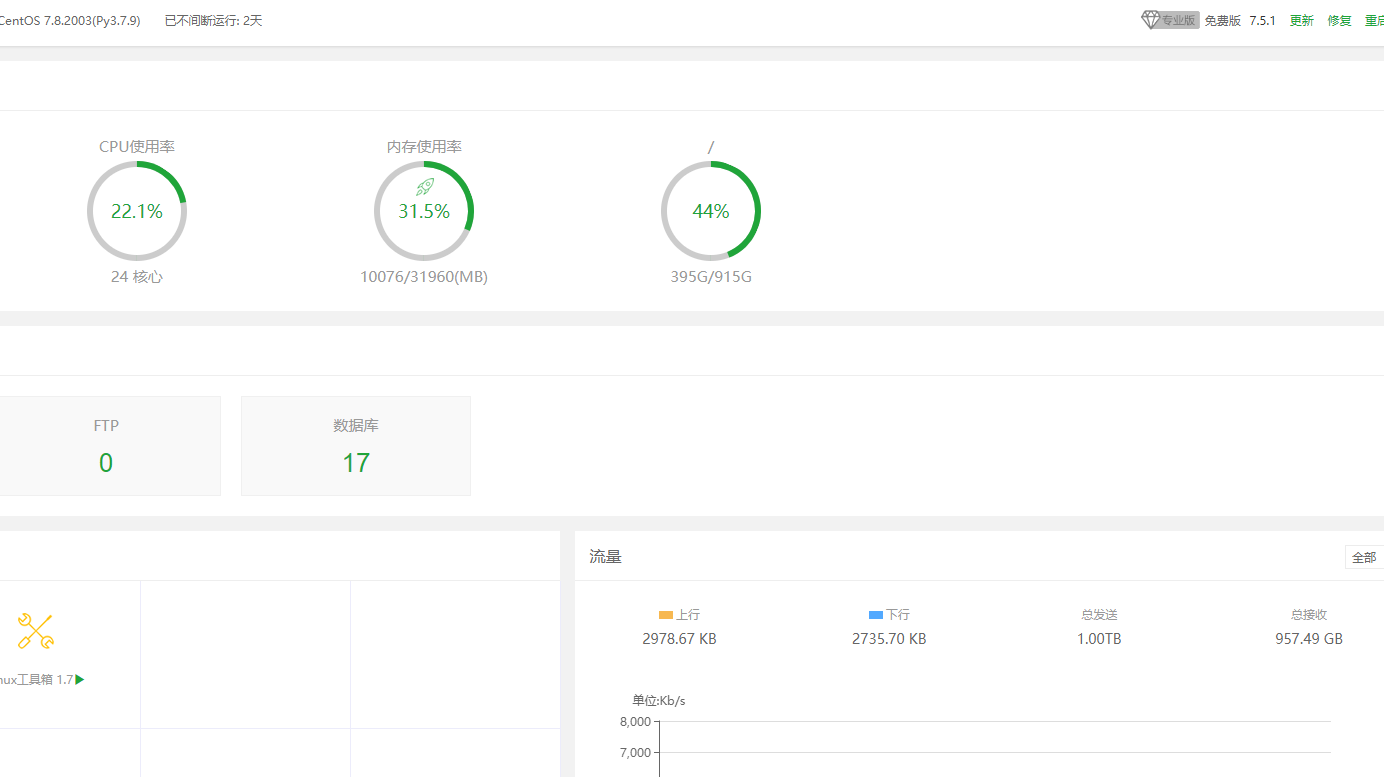The width and height of the screenshot is (1384, 777).
Task: Click the root disk 44% gauge
Action: 711,211
